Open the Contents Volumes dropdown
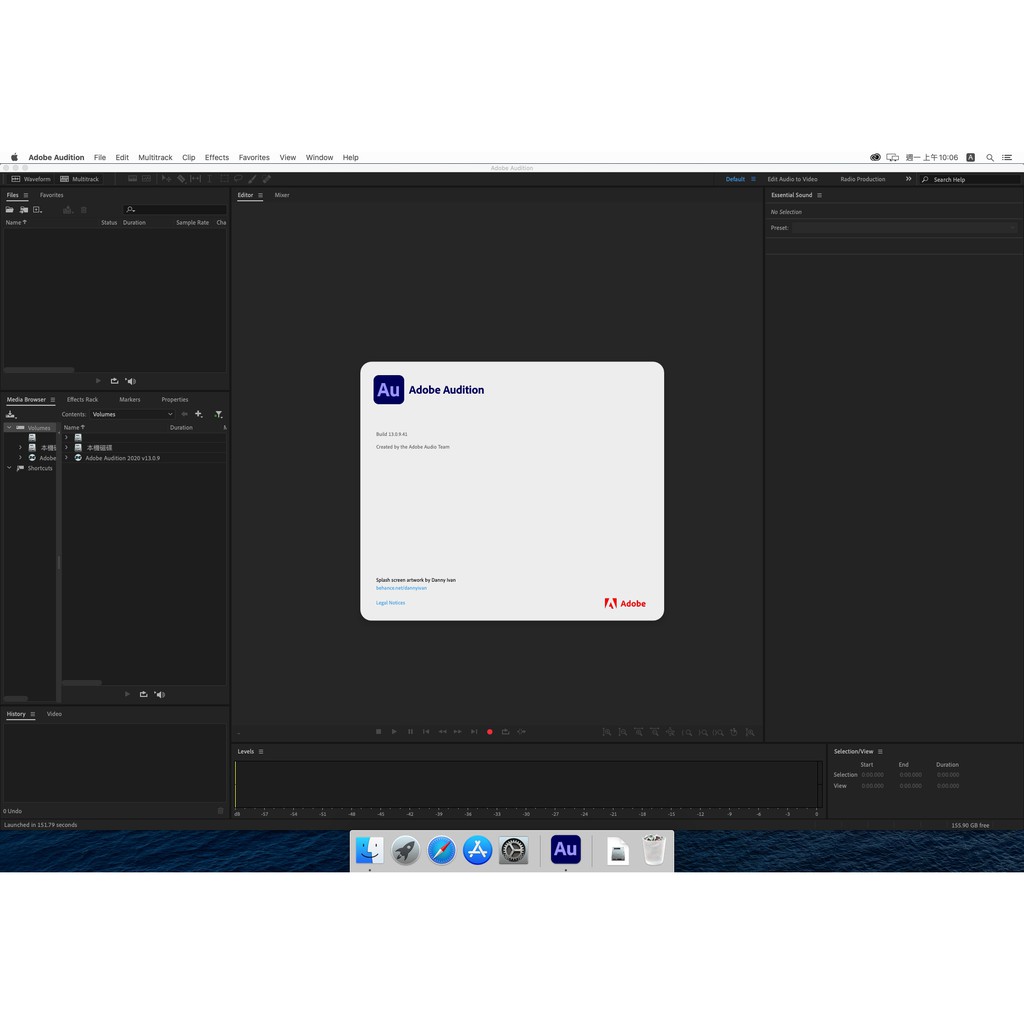Viewport: 1024px width, 1024px height. (133, 415)
